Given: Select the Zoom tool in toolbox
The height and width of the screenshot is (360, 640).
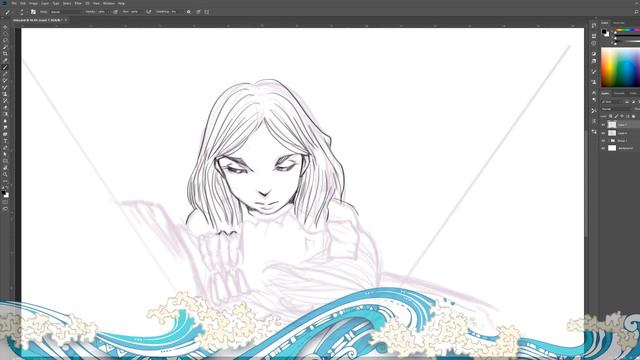Looking at the screenshot, I should click(x=5, y=174).
